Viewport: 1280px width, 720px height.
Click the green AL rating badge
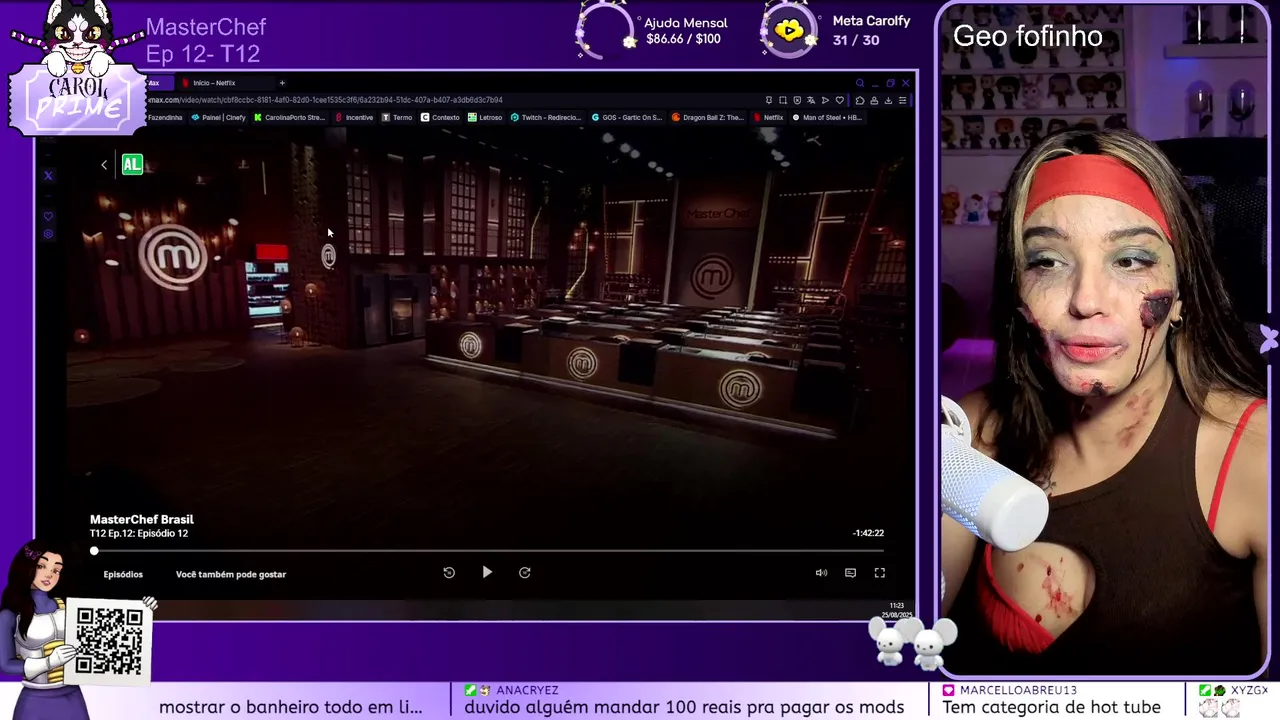pos(132,165)
